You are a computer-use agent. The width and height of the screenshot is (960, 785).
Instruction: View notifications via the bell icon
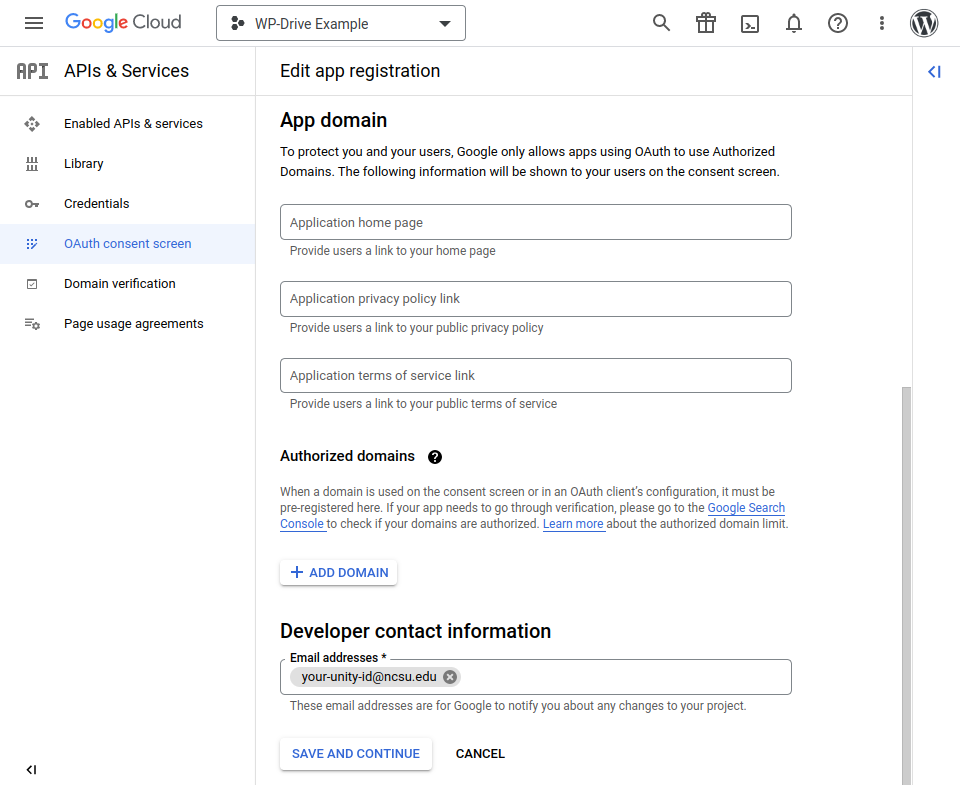point(794,22)
